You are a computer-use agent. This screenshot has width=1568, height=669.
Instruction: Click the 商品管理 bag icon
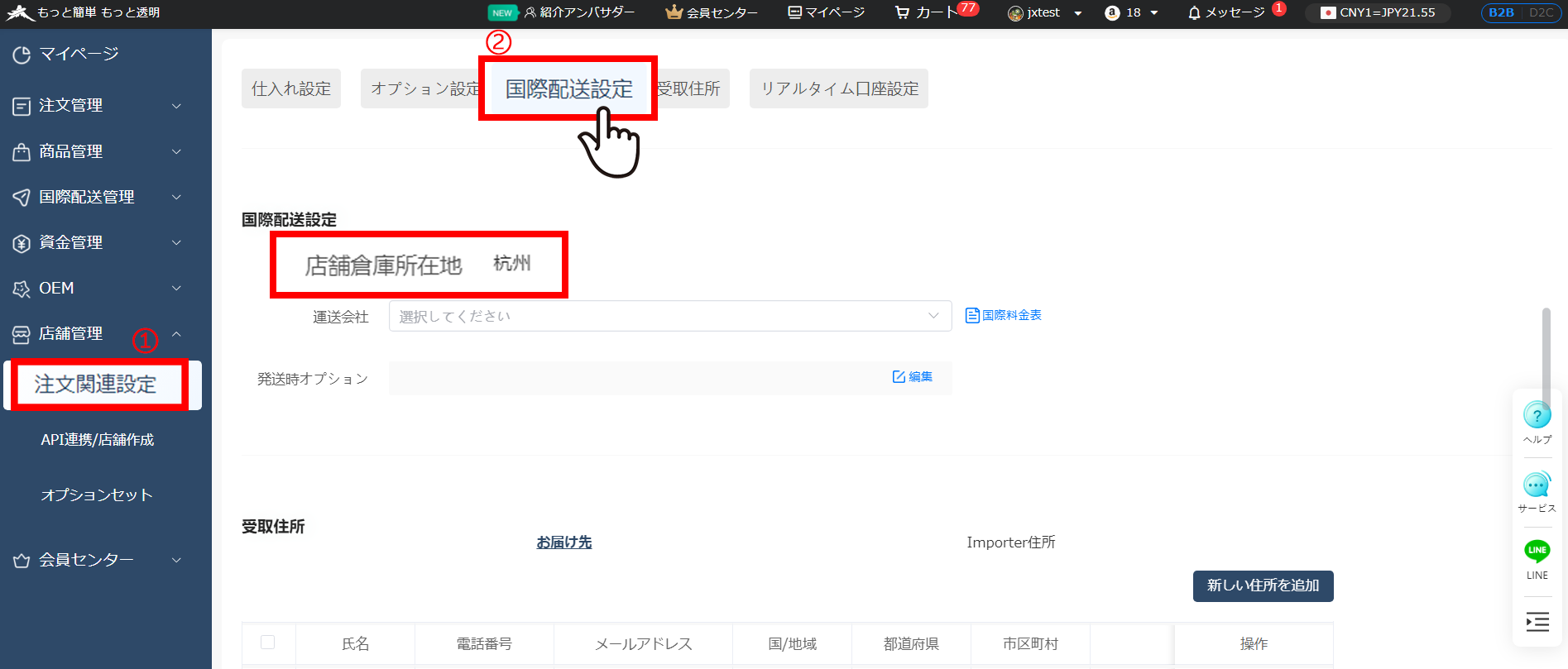coord(22,151)
